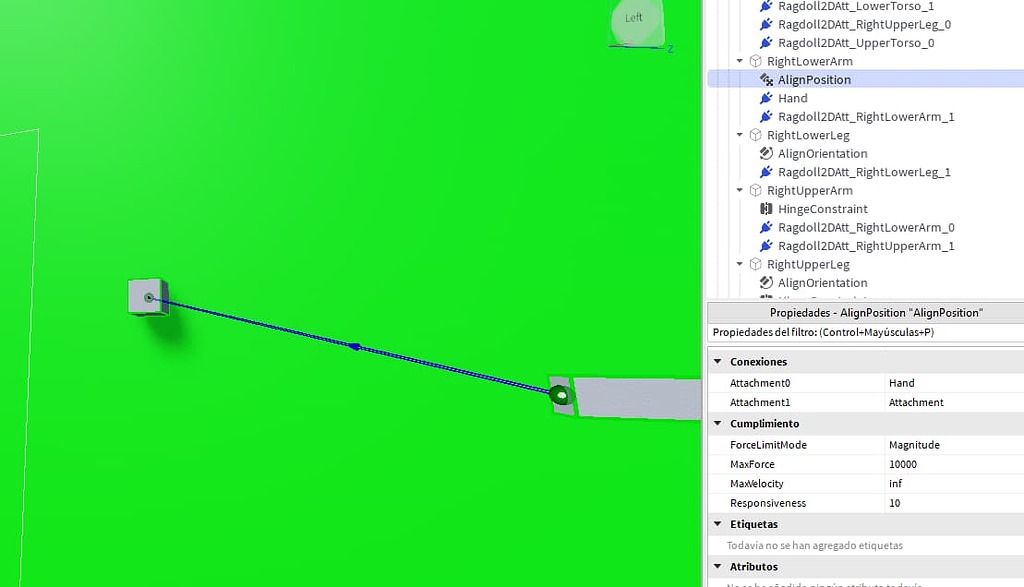The width and height of the screenshot is (1024, 587).
Task: Collapse the RightUpperLeg tree node
Action: [x=739, y=264]
